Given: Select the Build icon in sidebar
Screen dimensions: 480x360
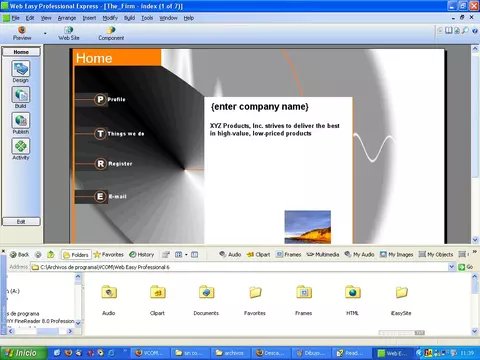Looking at the screenshot, I should click(x=21, y=95).
